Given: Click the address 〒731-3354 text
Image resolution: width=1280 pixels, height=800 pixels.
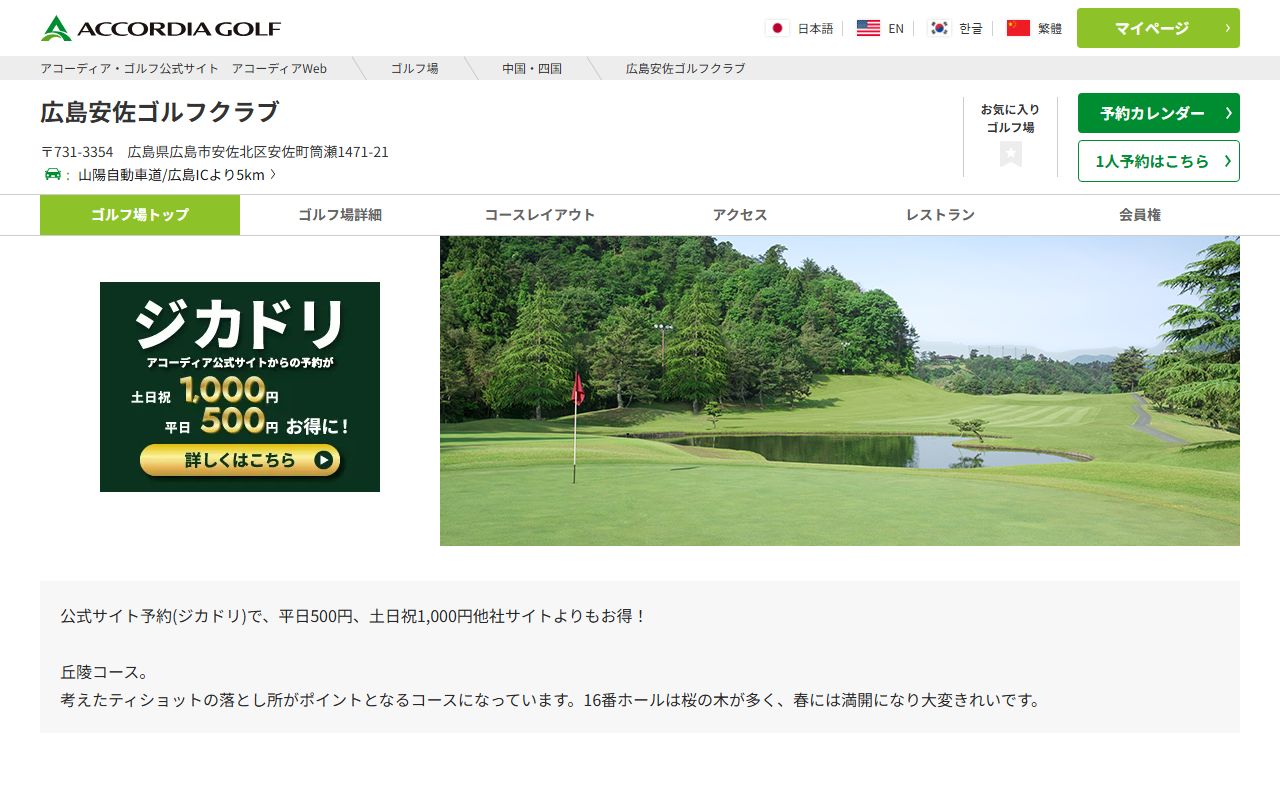Looking at the screenshot, I should tap(214, 152).
